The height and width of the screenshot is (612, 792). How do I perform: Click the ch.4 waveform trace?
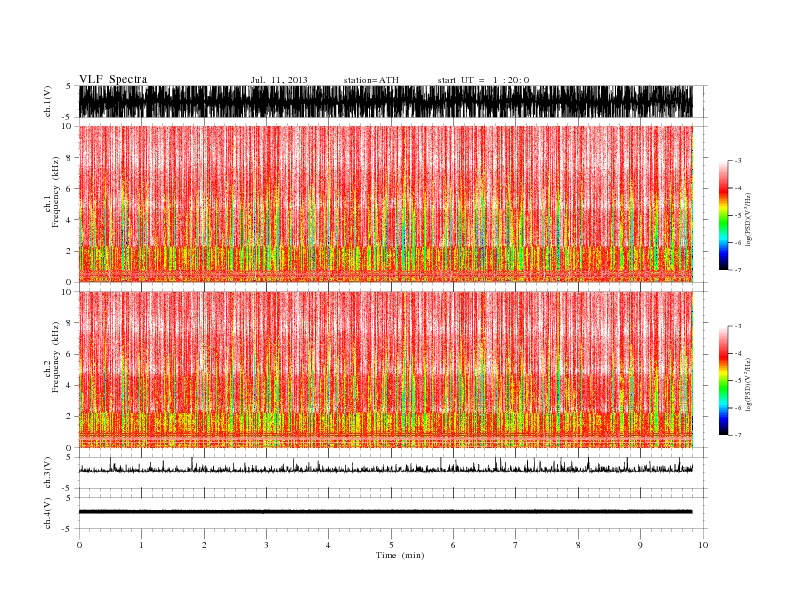click(x=385, y=512)
